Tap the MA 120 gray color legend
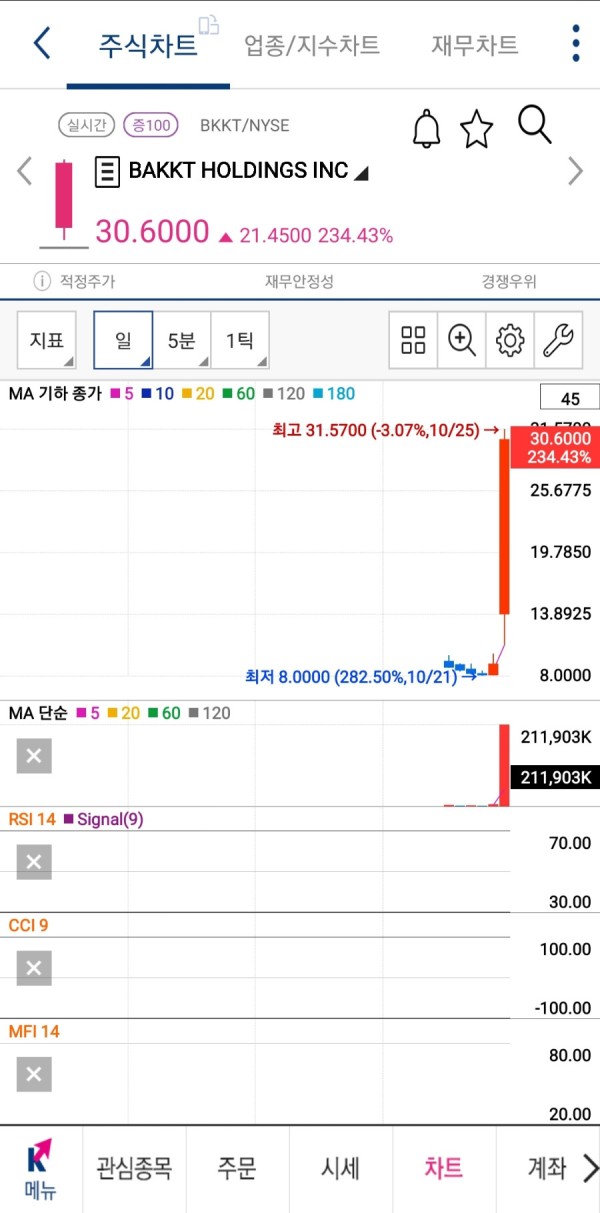The image size is (600, 1213). (x=283, y=394)
